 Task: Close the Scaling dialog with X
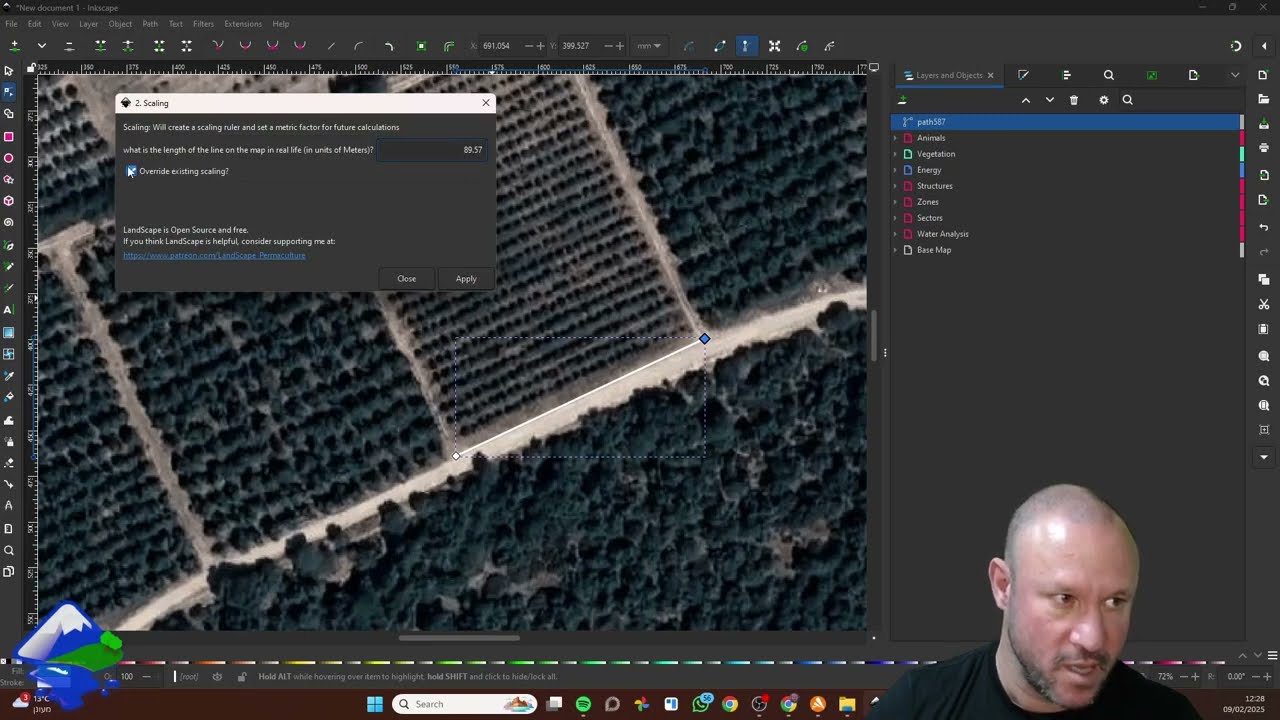pyautogui.click(x=486, y=103)
